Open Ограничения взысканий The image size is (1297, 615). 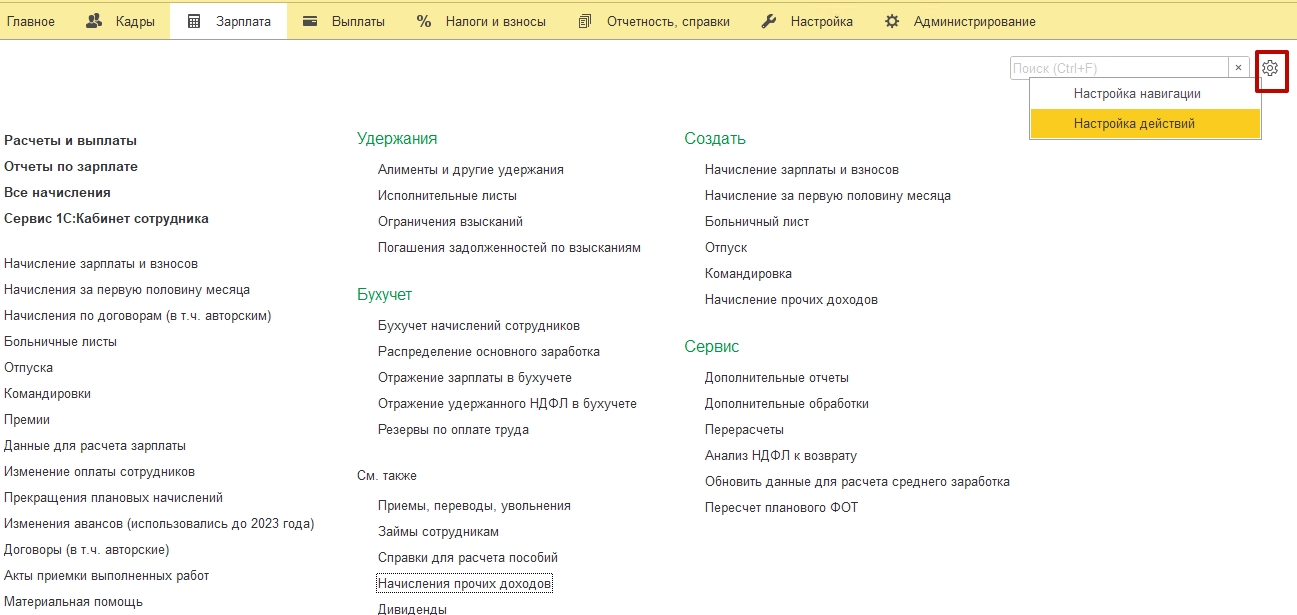(450, 222)
